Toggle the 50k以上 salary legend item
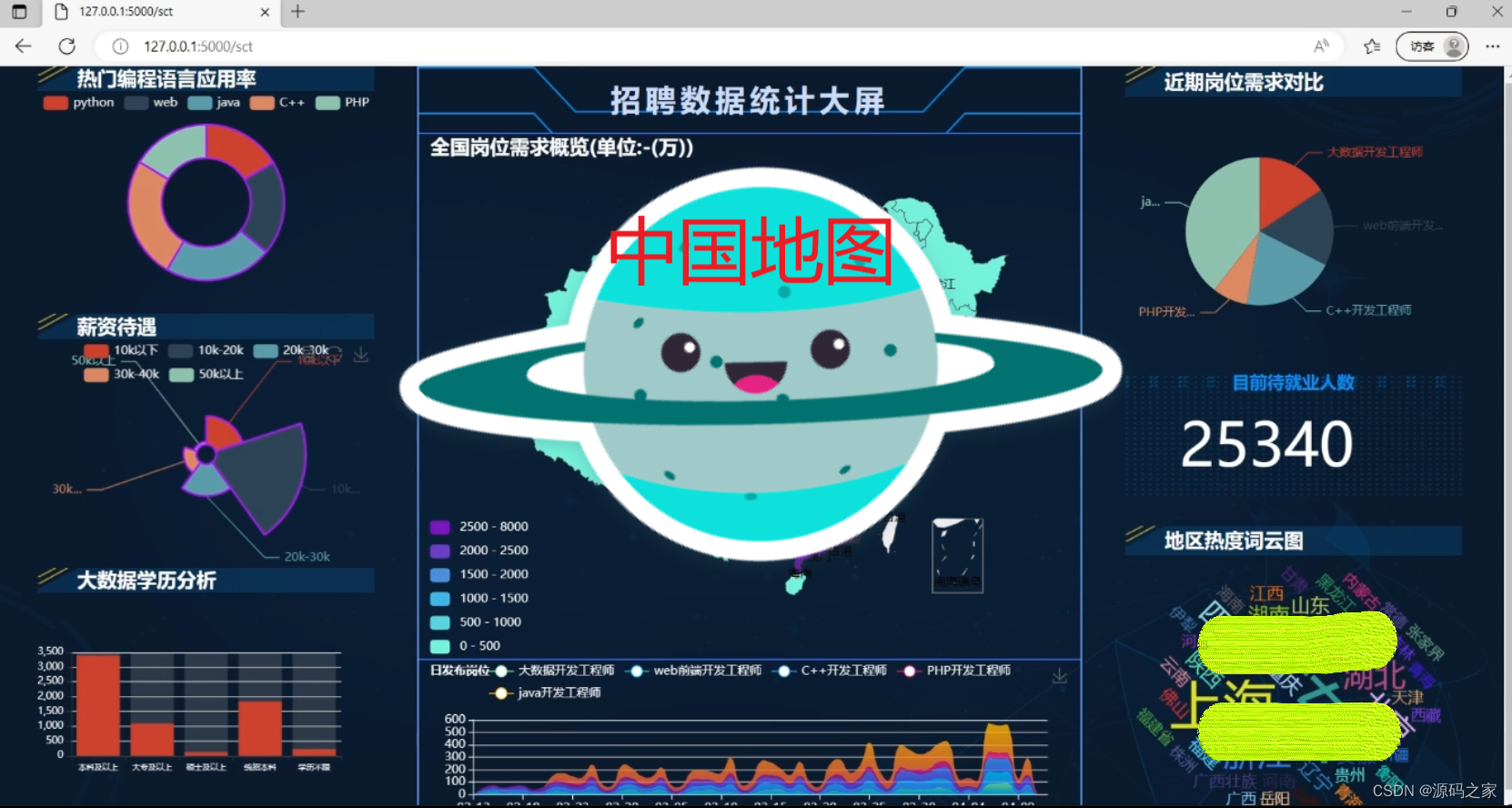 pyautogui.click(x=207, y=374)
